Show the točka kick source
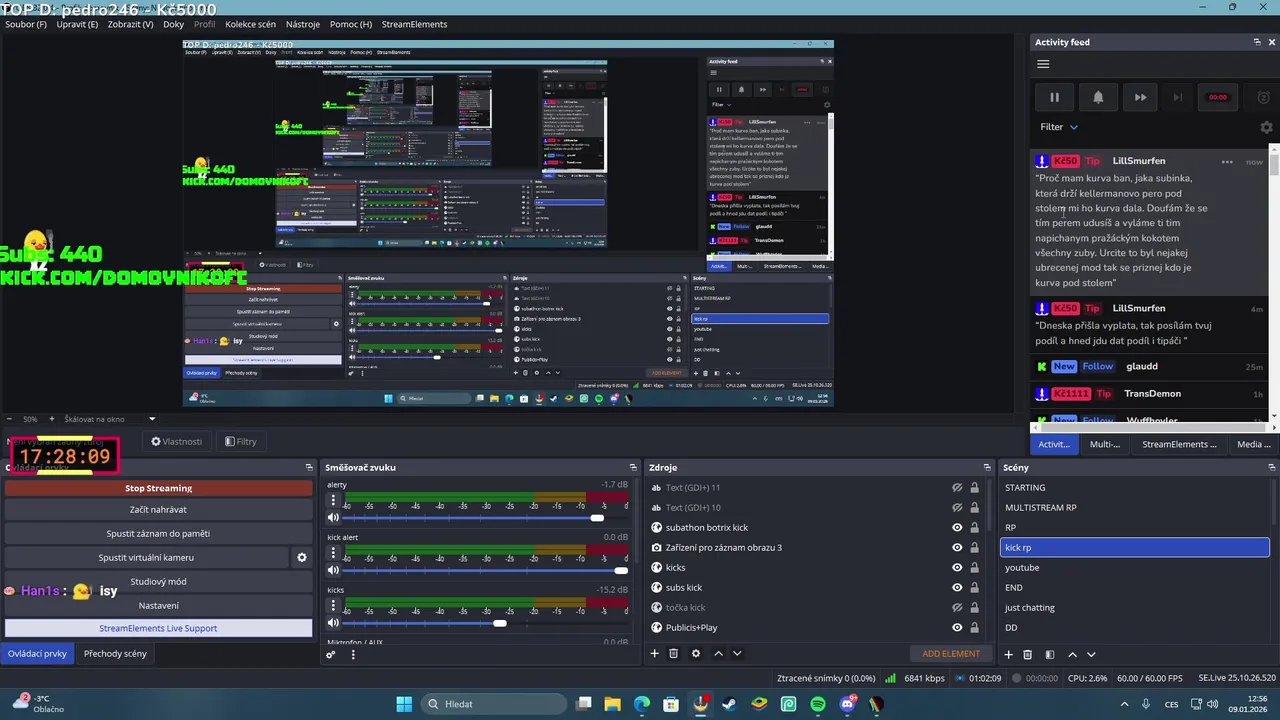1280x720 pixels. pos(957,608)
